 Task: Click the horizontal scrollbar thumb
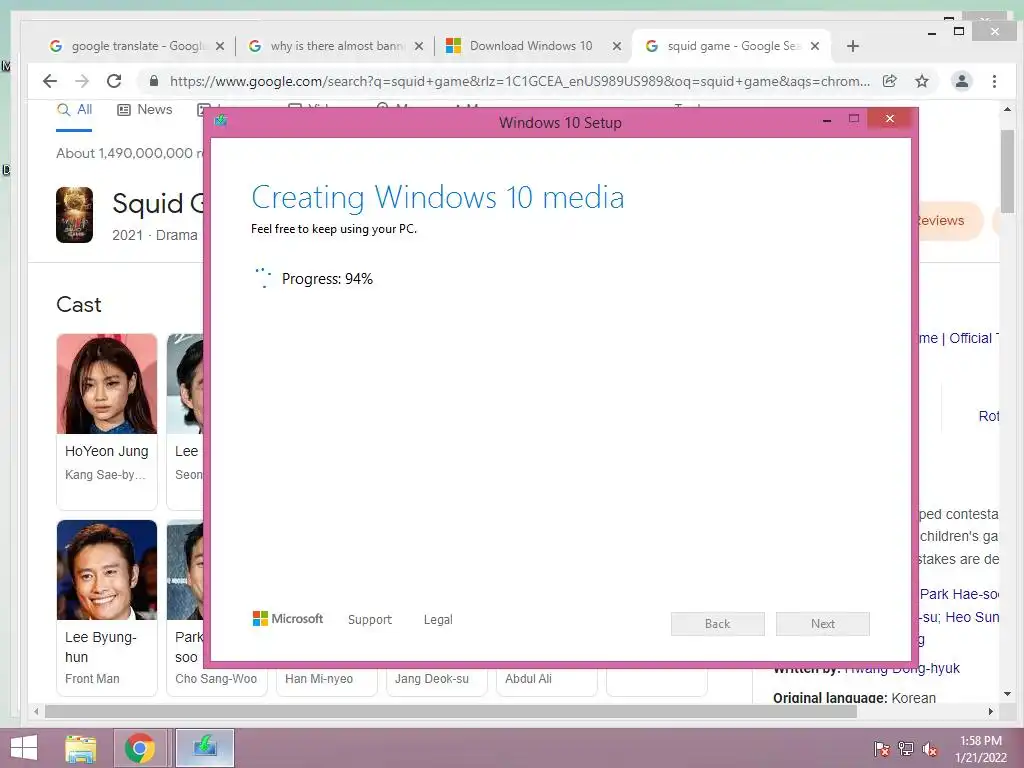[451, 711]
